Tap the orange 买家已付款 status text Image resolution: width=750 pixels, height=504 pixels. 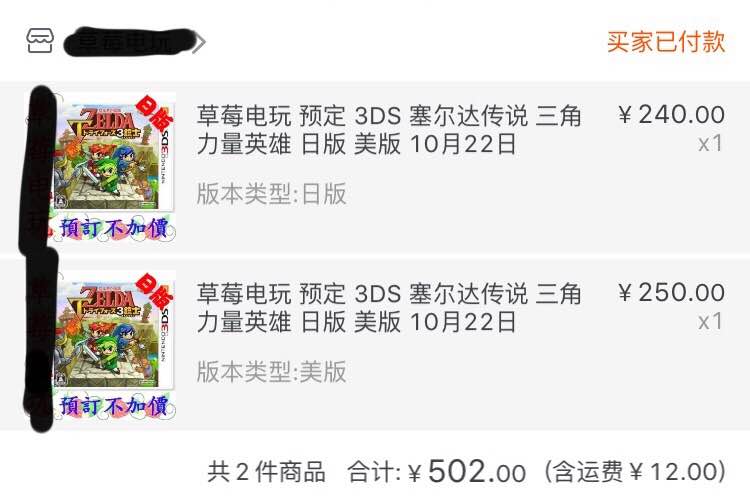pyautogui.click(x=666, y=42)
